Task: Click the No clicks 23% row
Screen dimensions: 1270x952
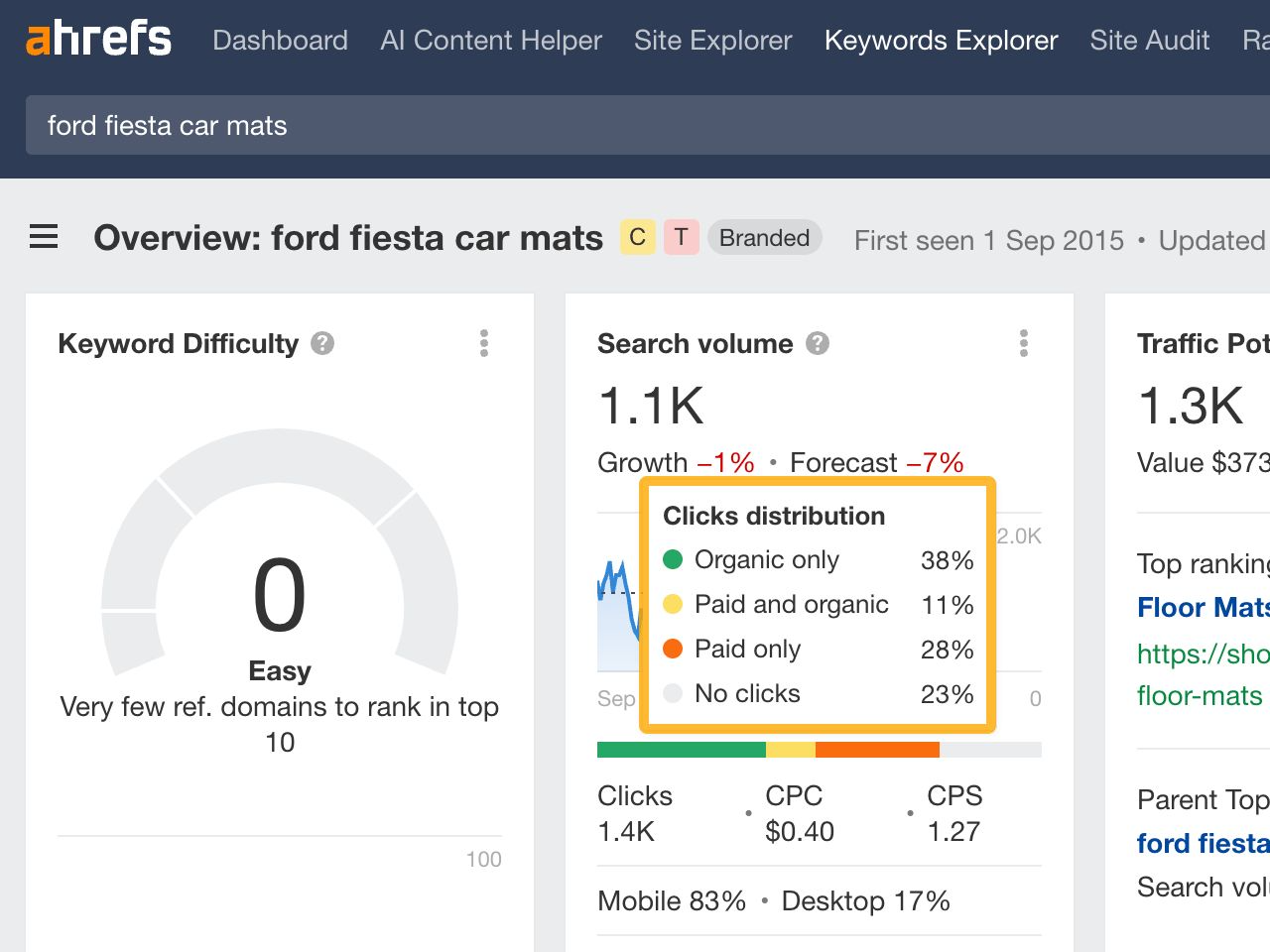Action: point(819,694)
